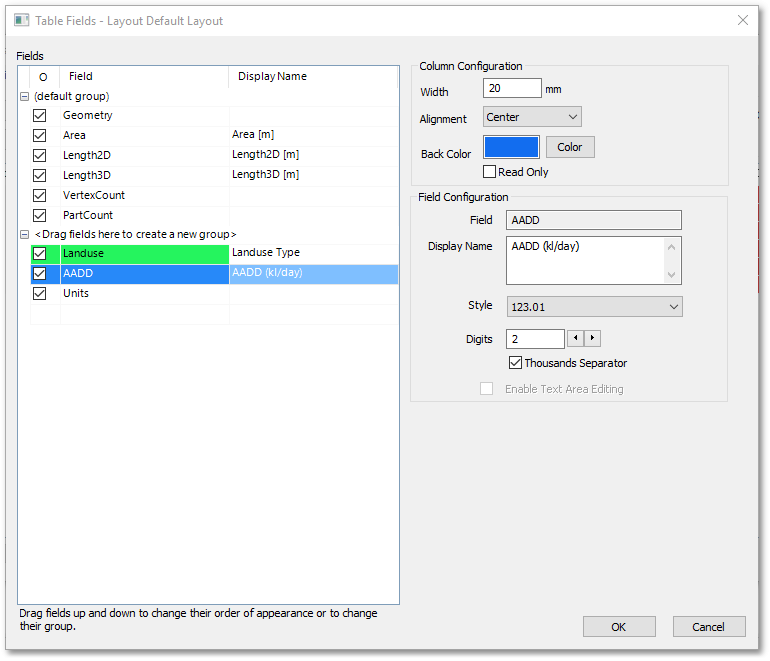Select the Length3D field name
Image resolution: width=770 pixels, height=661 pixels.
[x=87, y=175]
